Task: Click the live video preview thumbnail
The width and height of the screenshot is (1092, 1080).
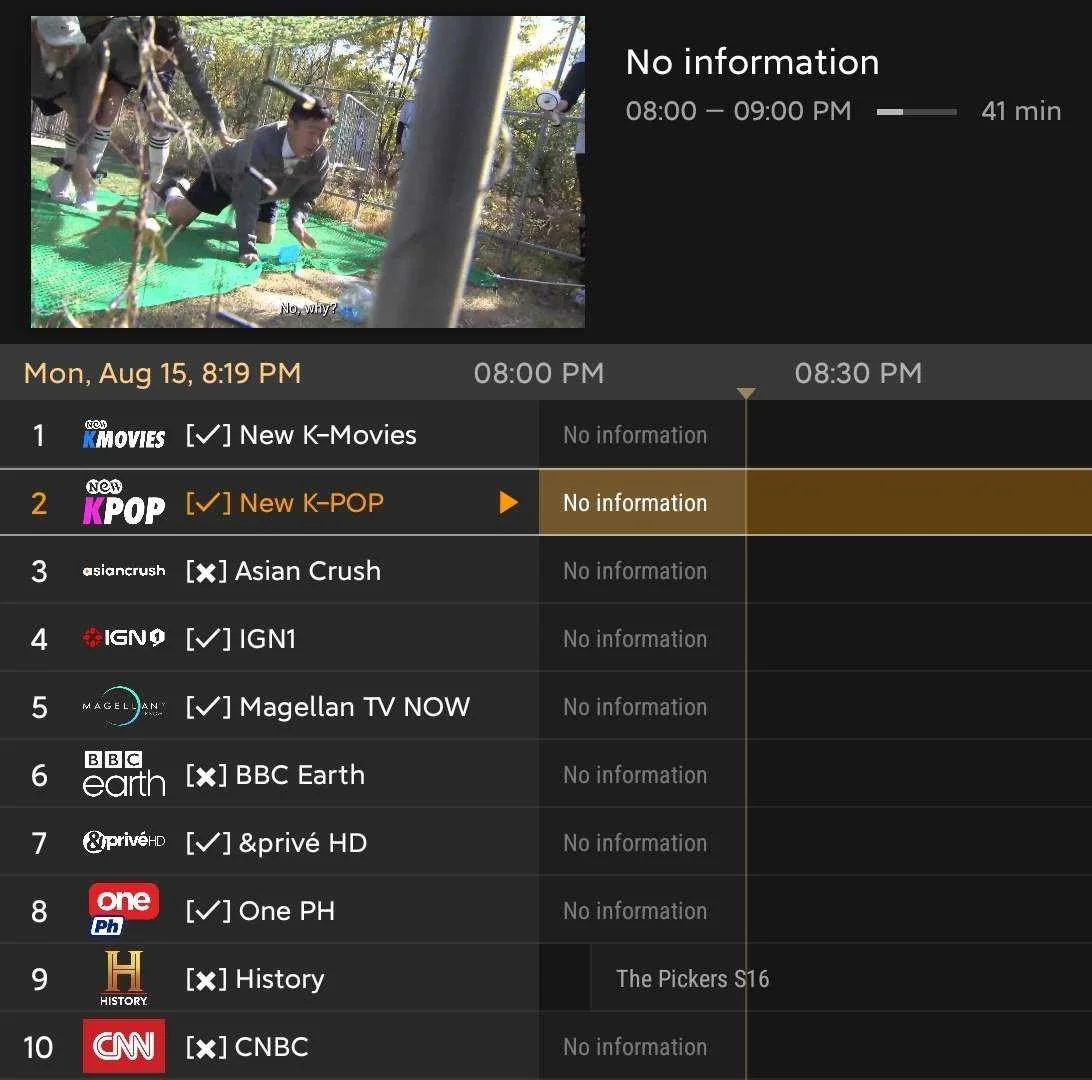Action: pos(308,171)
